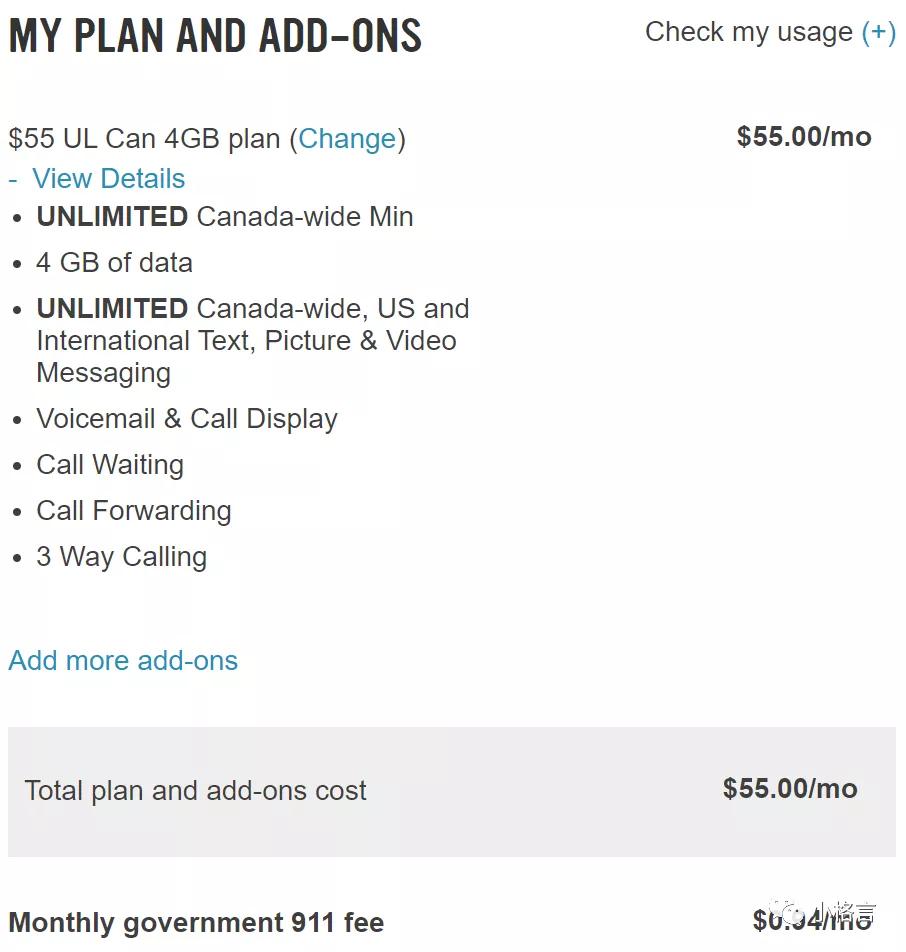The width and height of the screenshot is (906, 952).
Task: Select the Voicemail & Call Display item
Action: pos(187,419)
